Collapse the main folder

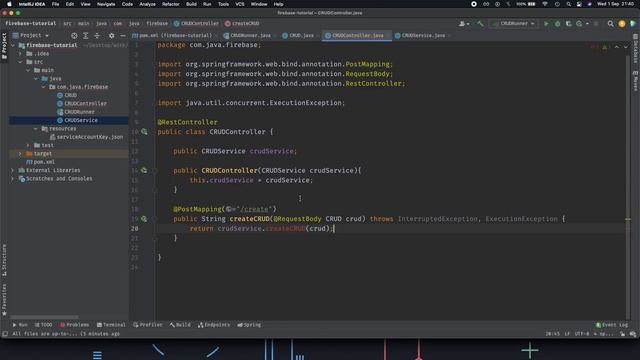[x=28, y=70]
